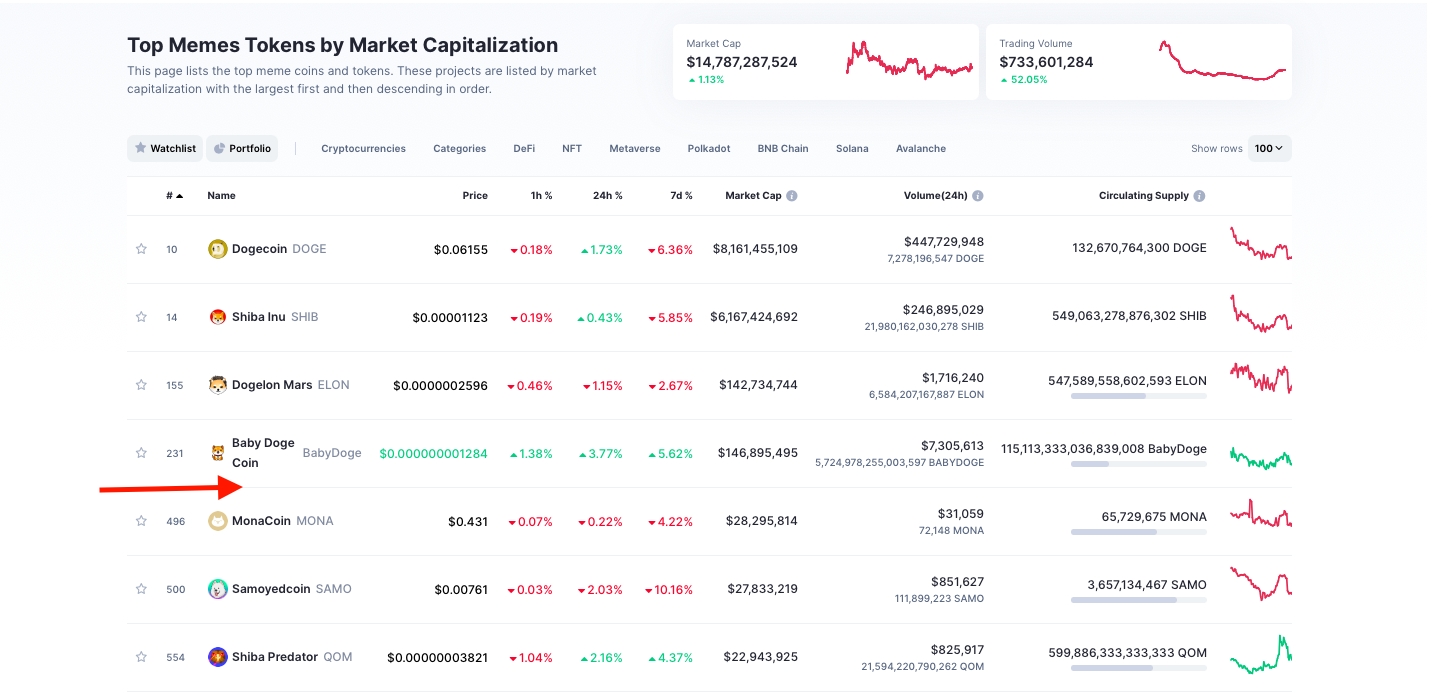Open the Baby Doge Coin page

click(x=297, y=453)
